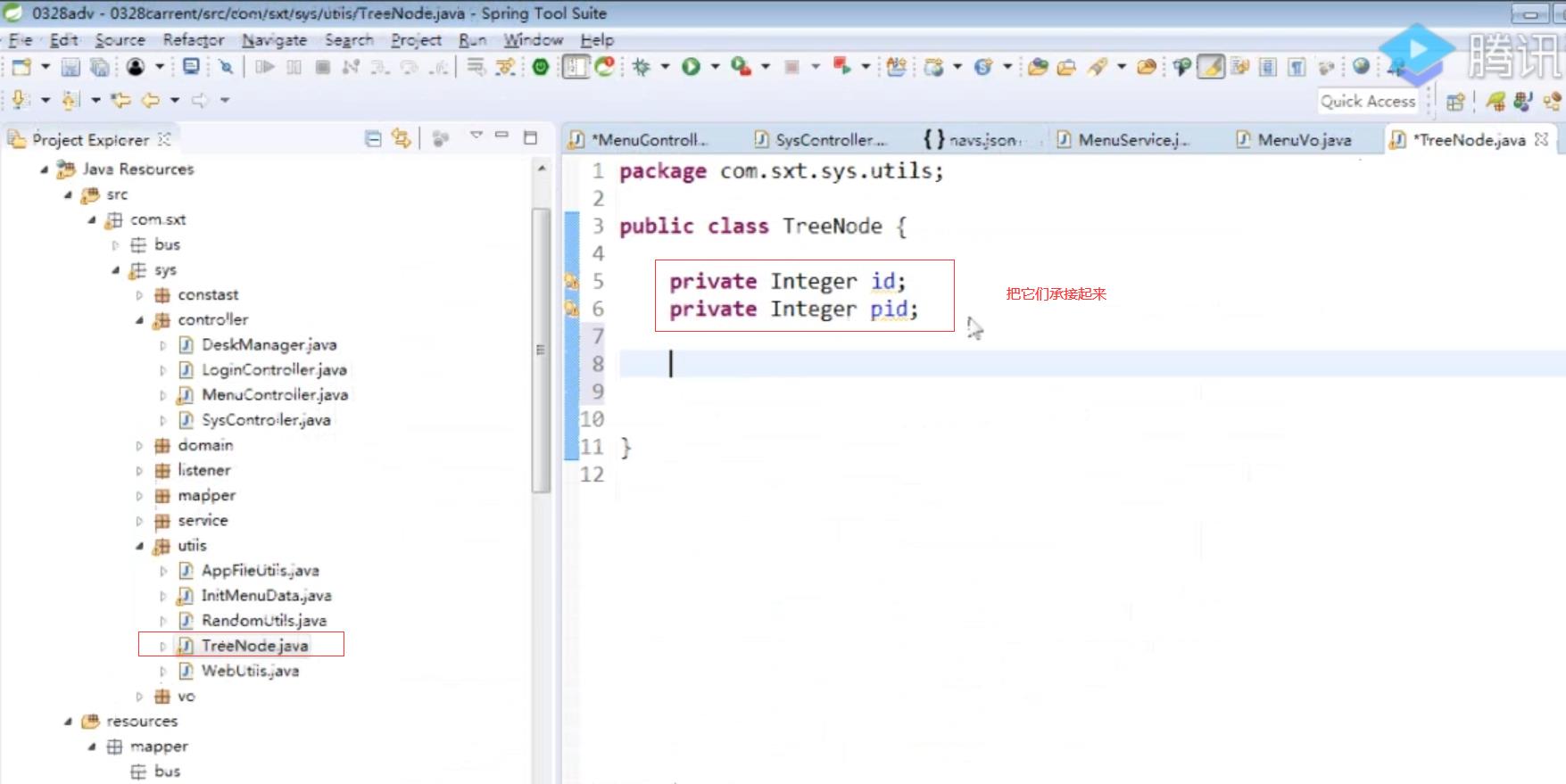The image size is (1566, 784).
Task: Open the Run icon dropdown arrow
Action: point(715,67)
